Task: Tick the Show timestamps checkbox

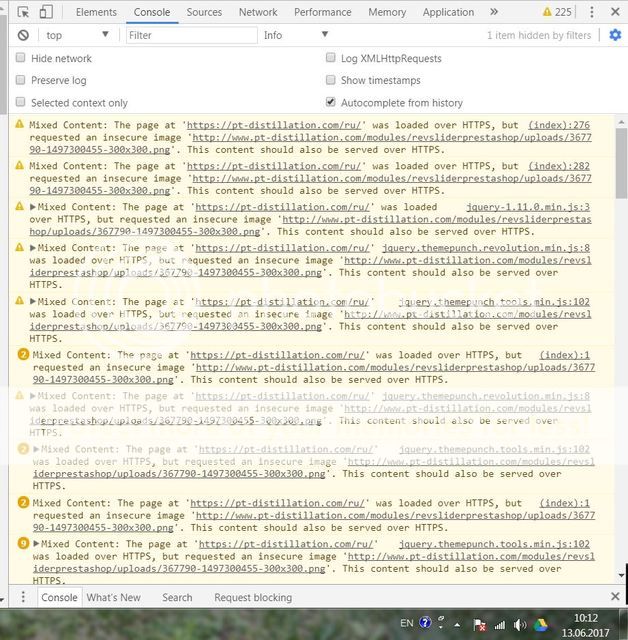Action: (x=331, y=81)
